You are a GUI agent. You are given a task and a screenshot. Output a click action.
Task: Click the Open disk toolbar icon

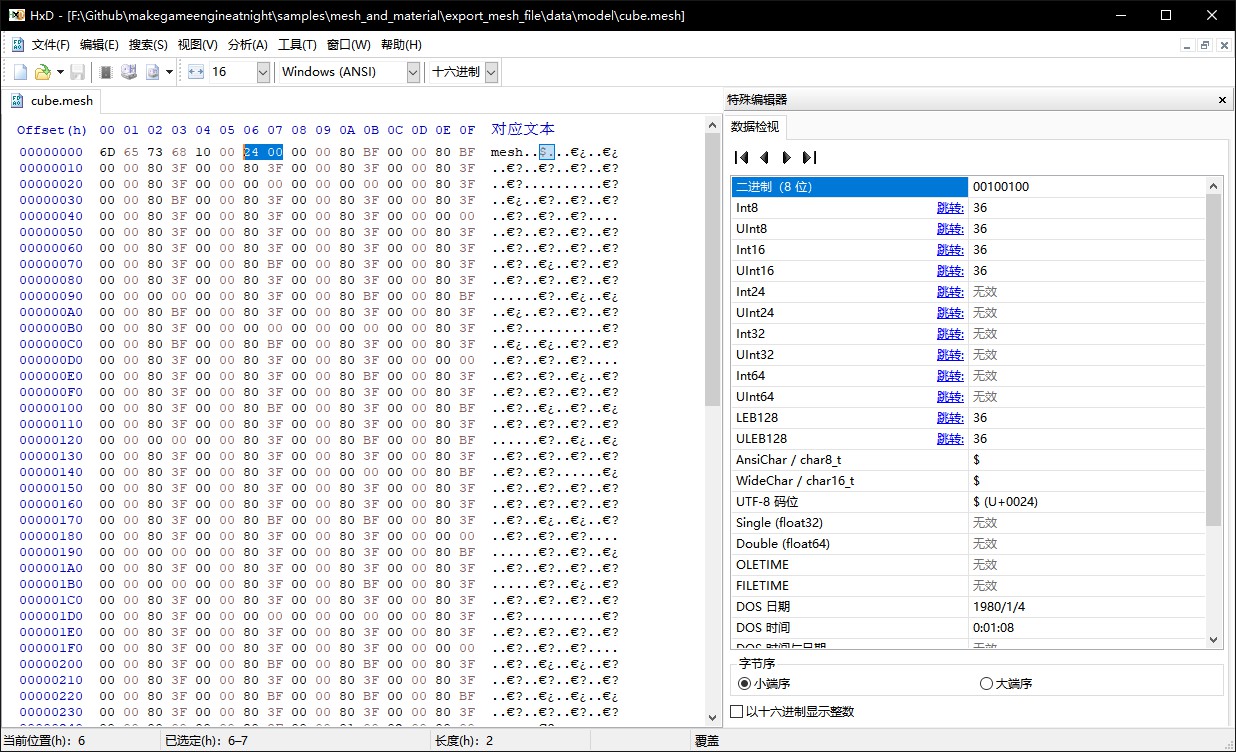(129, 72)
